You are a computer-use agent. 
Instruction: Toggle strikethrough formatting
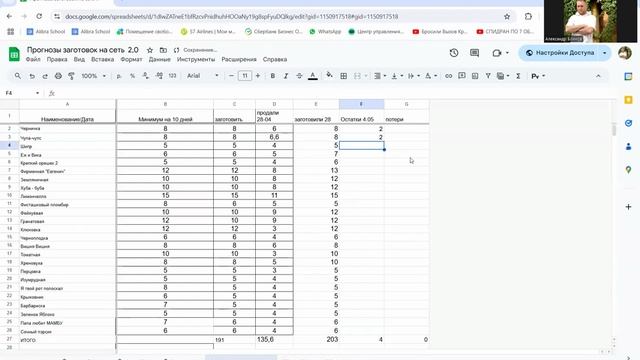coord(299,76)
